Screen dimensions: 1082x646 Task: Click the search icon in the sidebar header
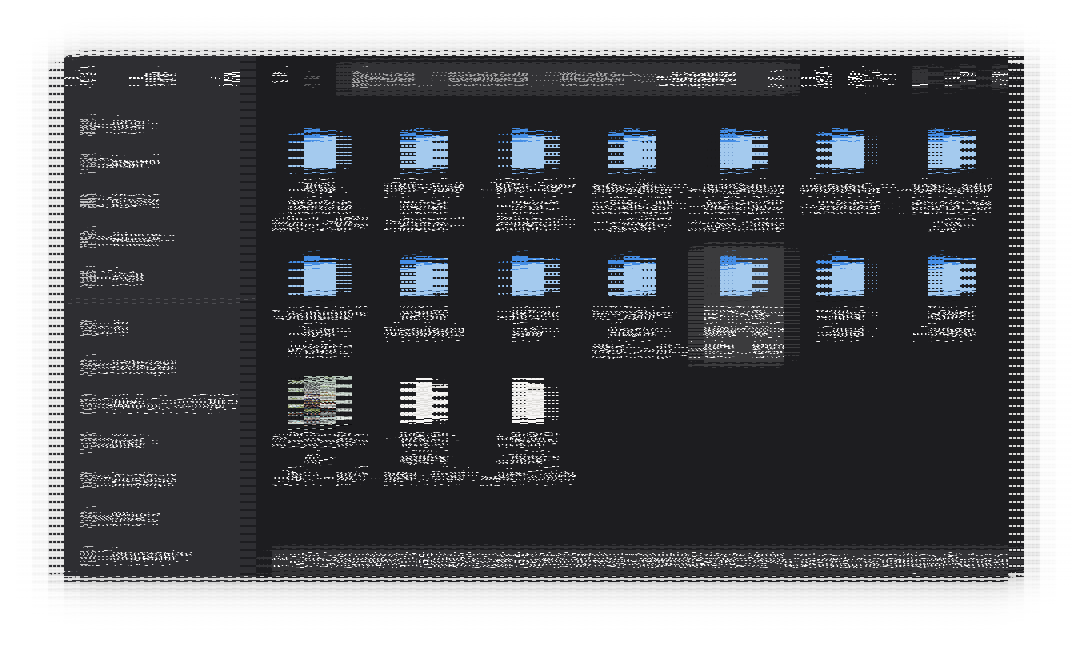[x=87, y=77]
